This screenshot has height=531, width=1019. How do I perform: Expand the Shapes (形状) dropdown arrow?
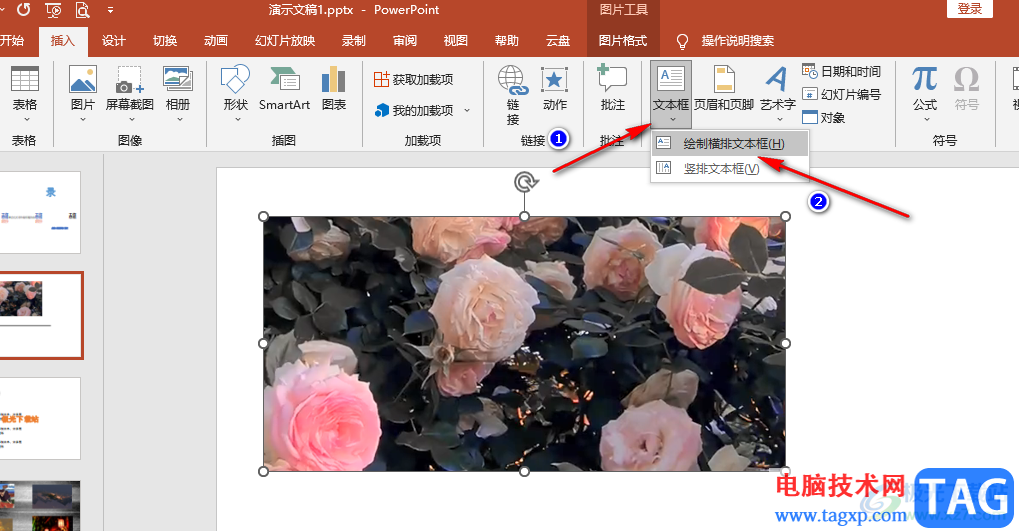pyautogui.click(x=237, y=120)
